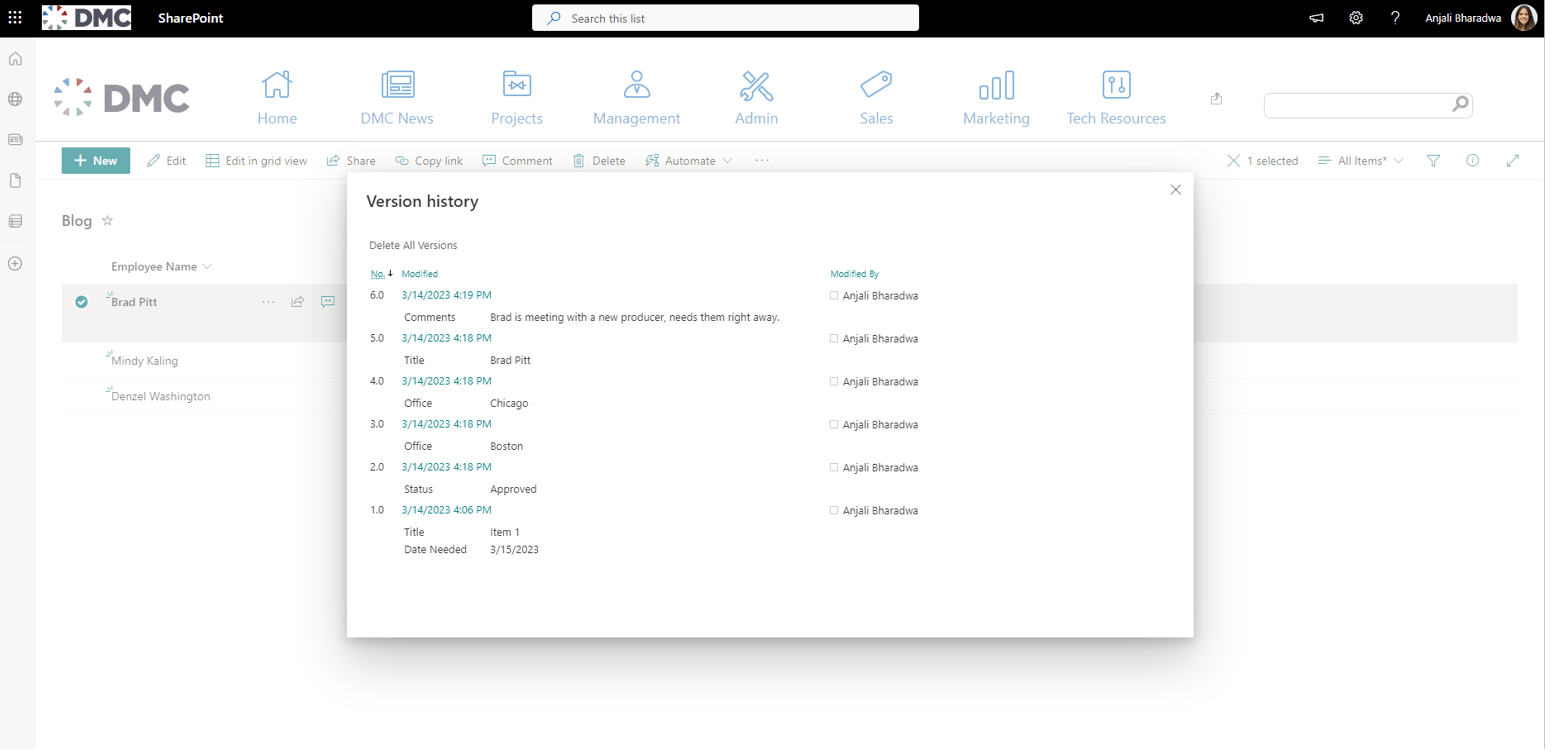Open version 1.0 dated 3/14/2023 4:06 PM

tap(448, 511)
